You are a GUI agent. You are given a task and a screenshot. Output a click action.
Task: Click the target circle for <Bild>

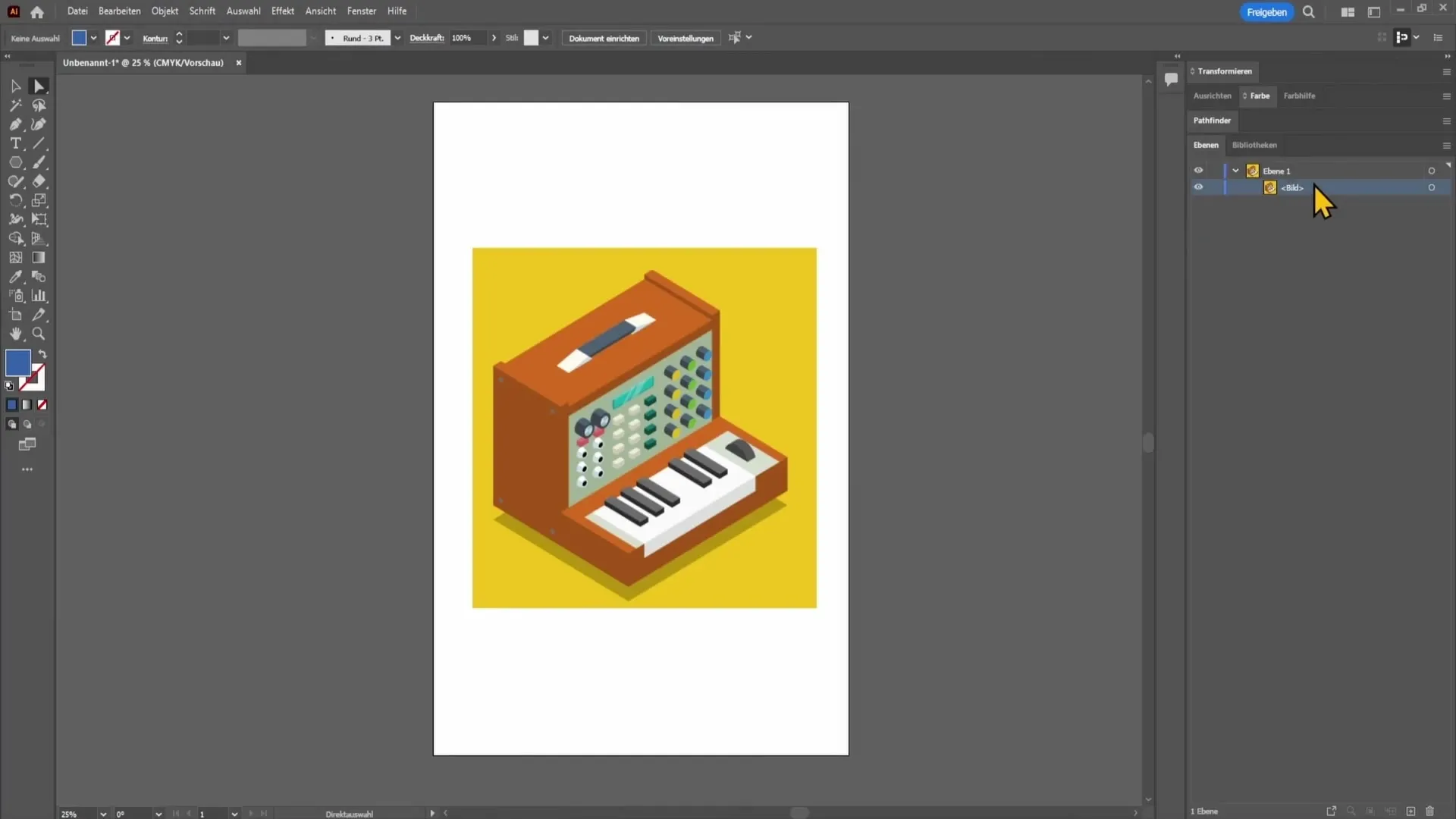click(1432, 187)
